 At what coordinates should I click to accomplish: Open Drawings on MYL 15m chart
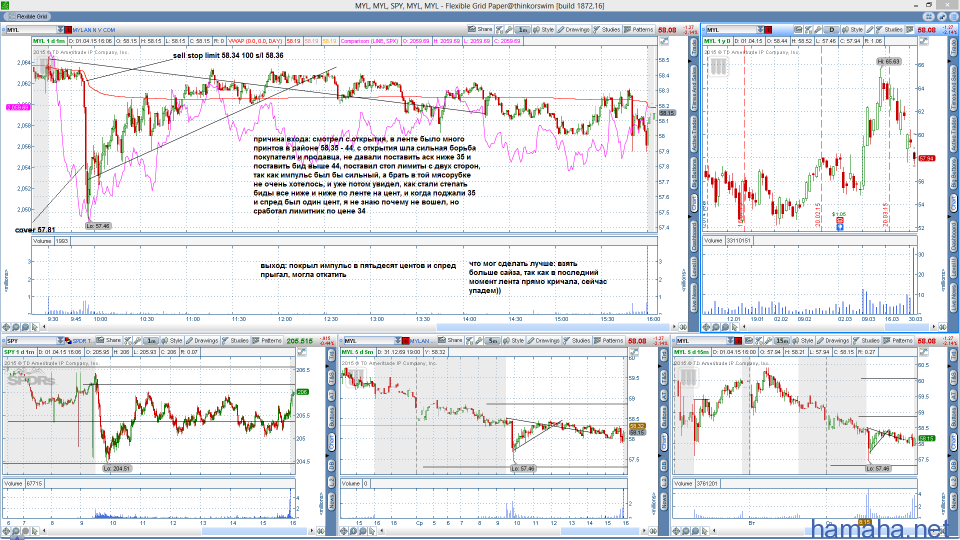coord(833,340)
